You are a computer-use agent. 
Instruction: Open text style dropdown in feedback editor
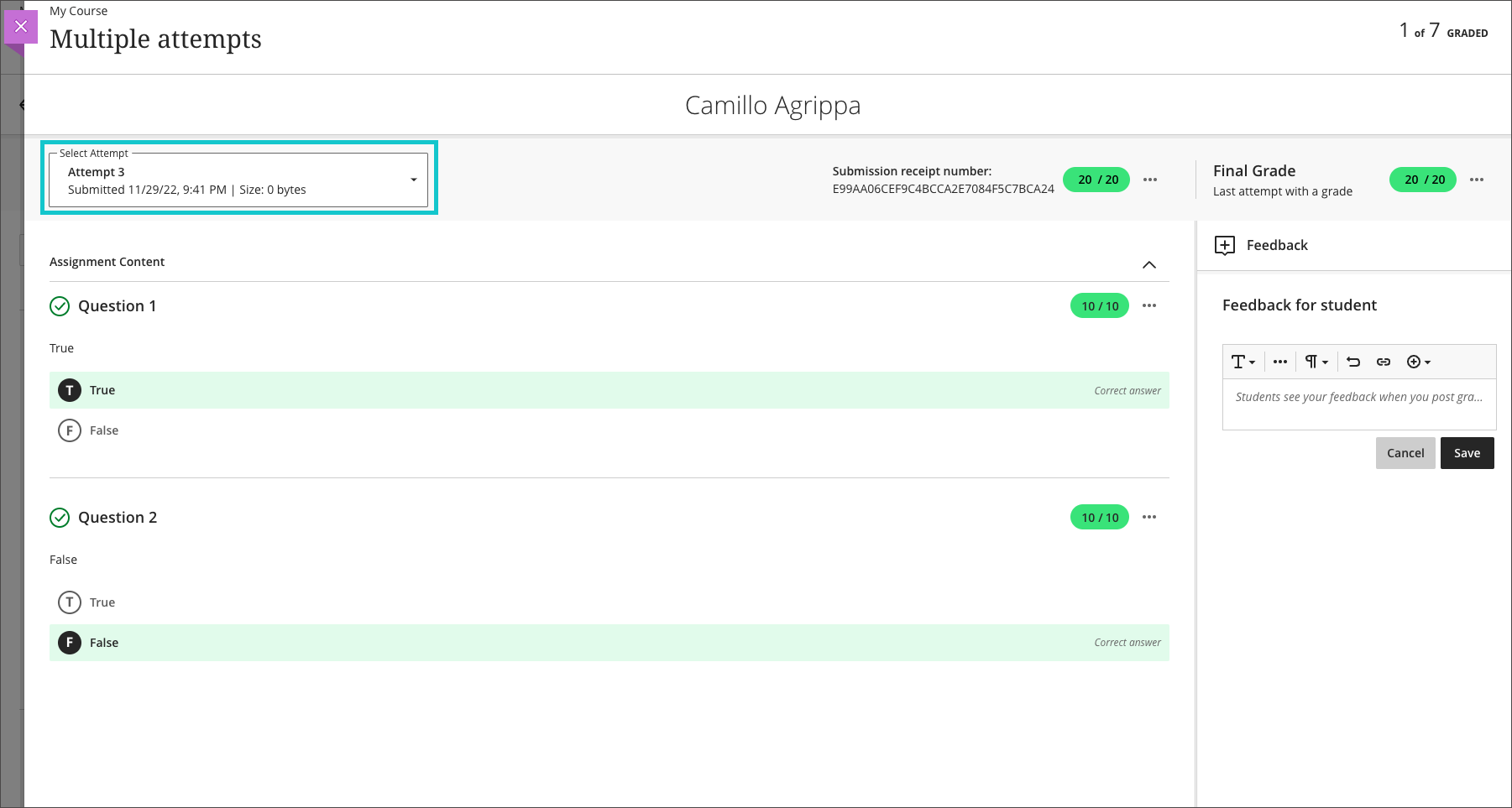tap(1243, 362)
